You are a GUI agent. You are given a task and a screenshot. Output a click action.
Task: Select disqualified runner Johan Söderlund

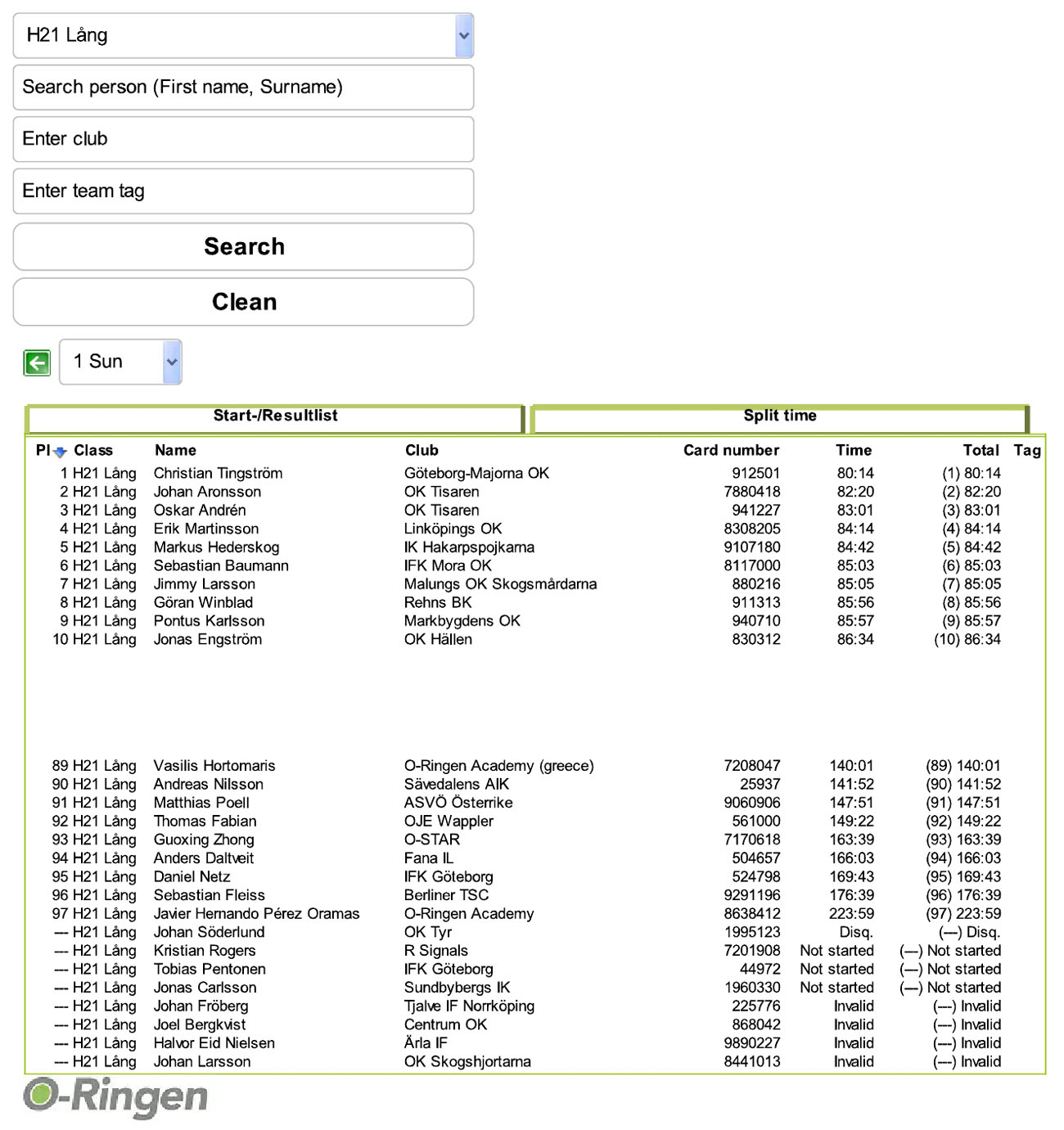coord(209,932)
